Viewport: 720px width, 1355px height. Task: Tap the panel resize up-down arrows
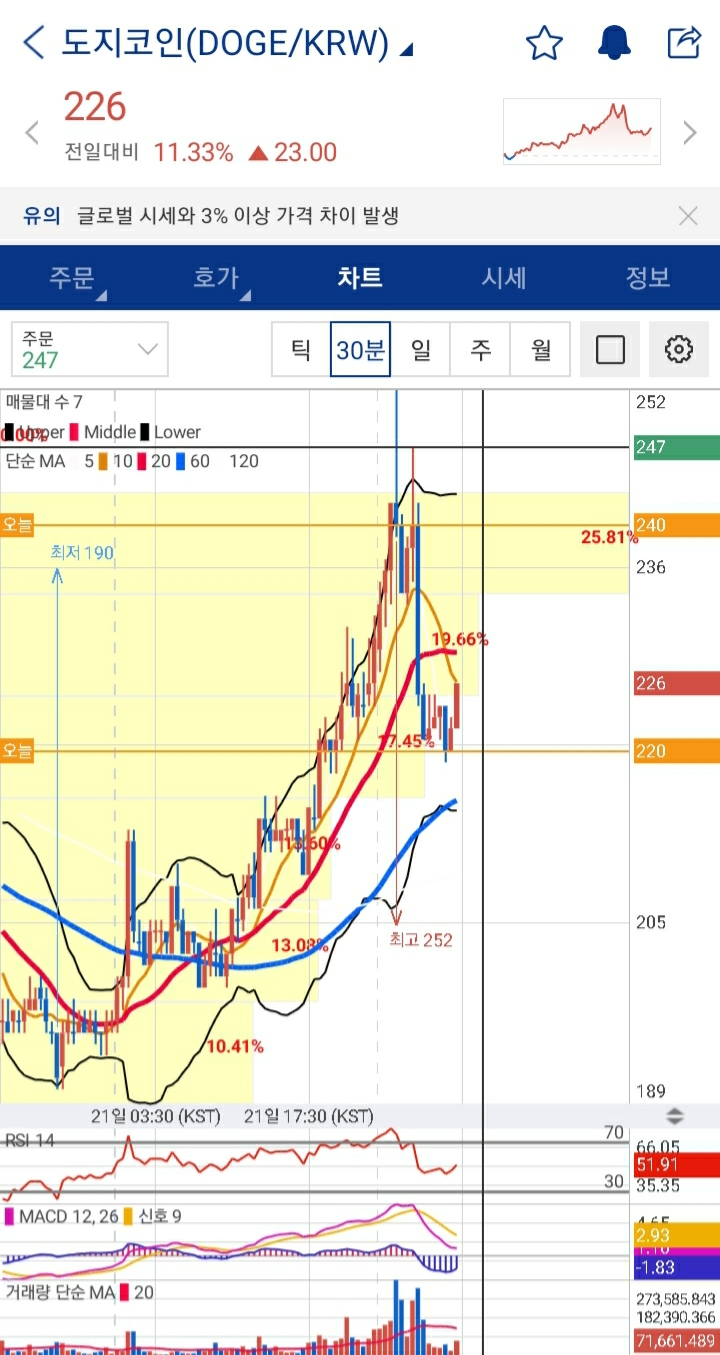pyautogui.click(x=675, y=1117)
